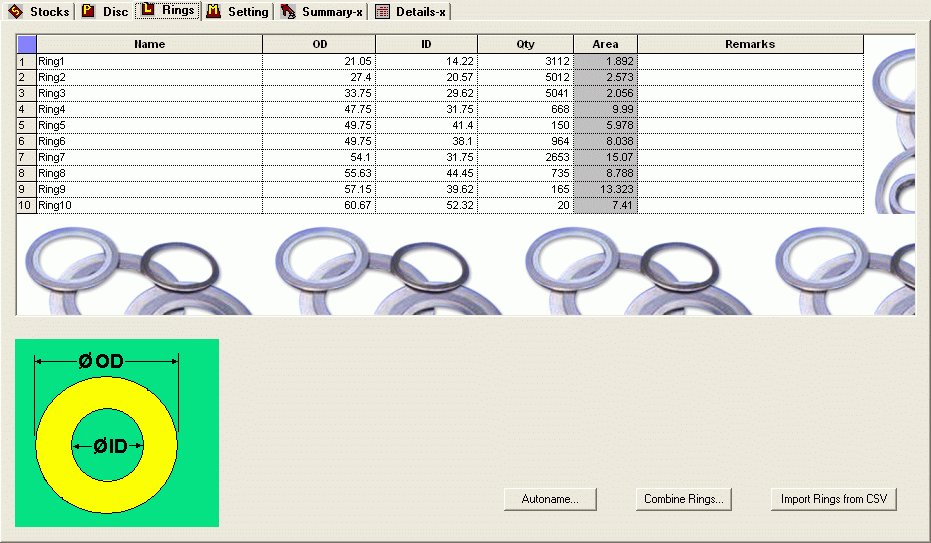Select the Ring7 name cell
Viewport: 931px width, 543px height.
[150, 158]
